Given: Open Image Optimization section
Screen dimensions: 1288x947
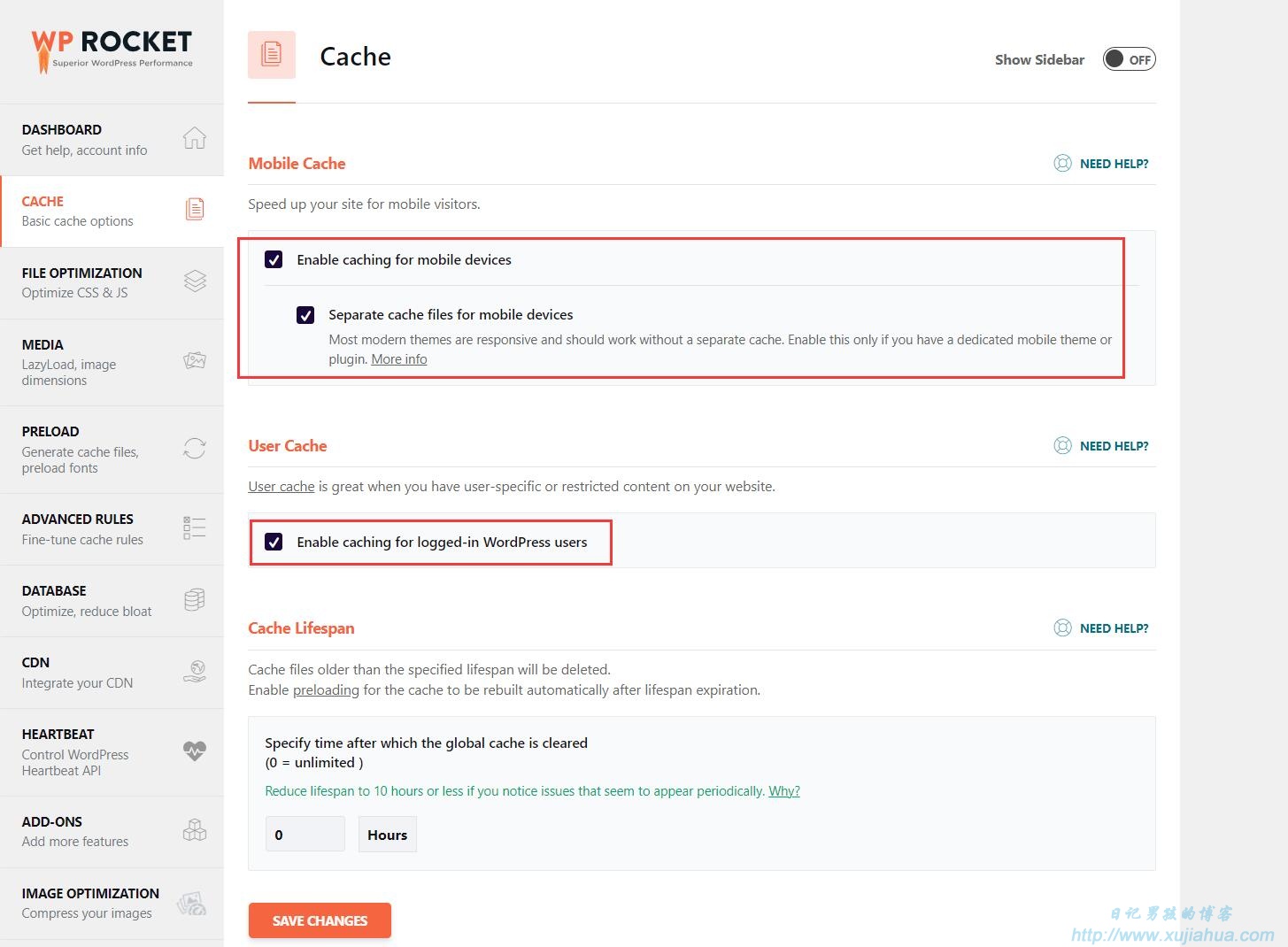Looking at the screenshot, I should 112,904.
